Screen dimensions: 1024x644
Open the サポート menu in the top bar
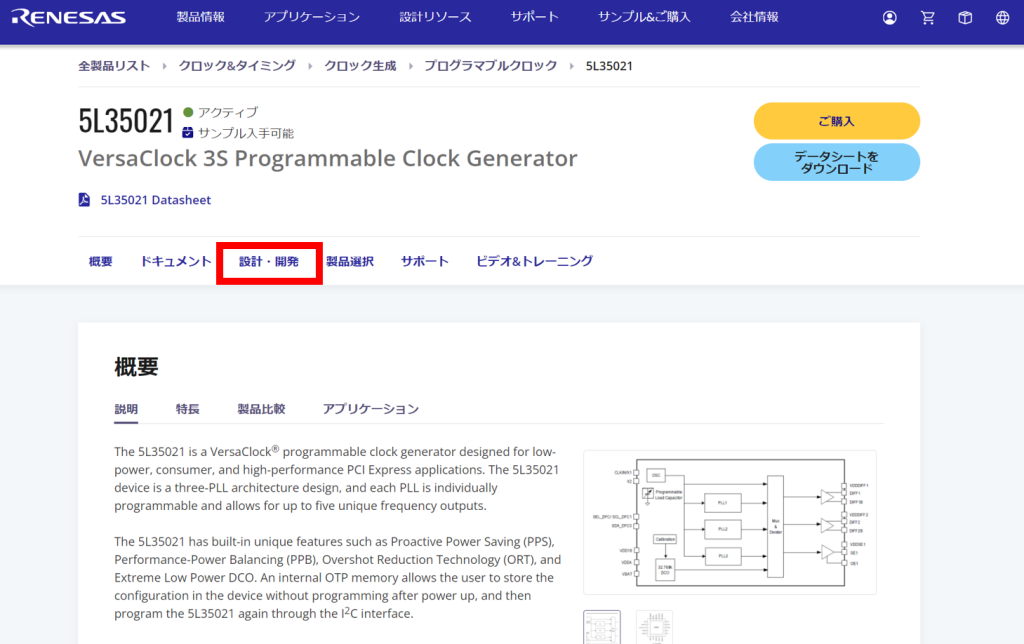coord(534,16)
